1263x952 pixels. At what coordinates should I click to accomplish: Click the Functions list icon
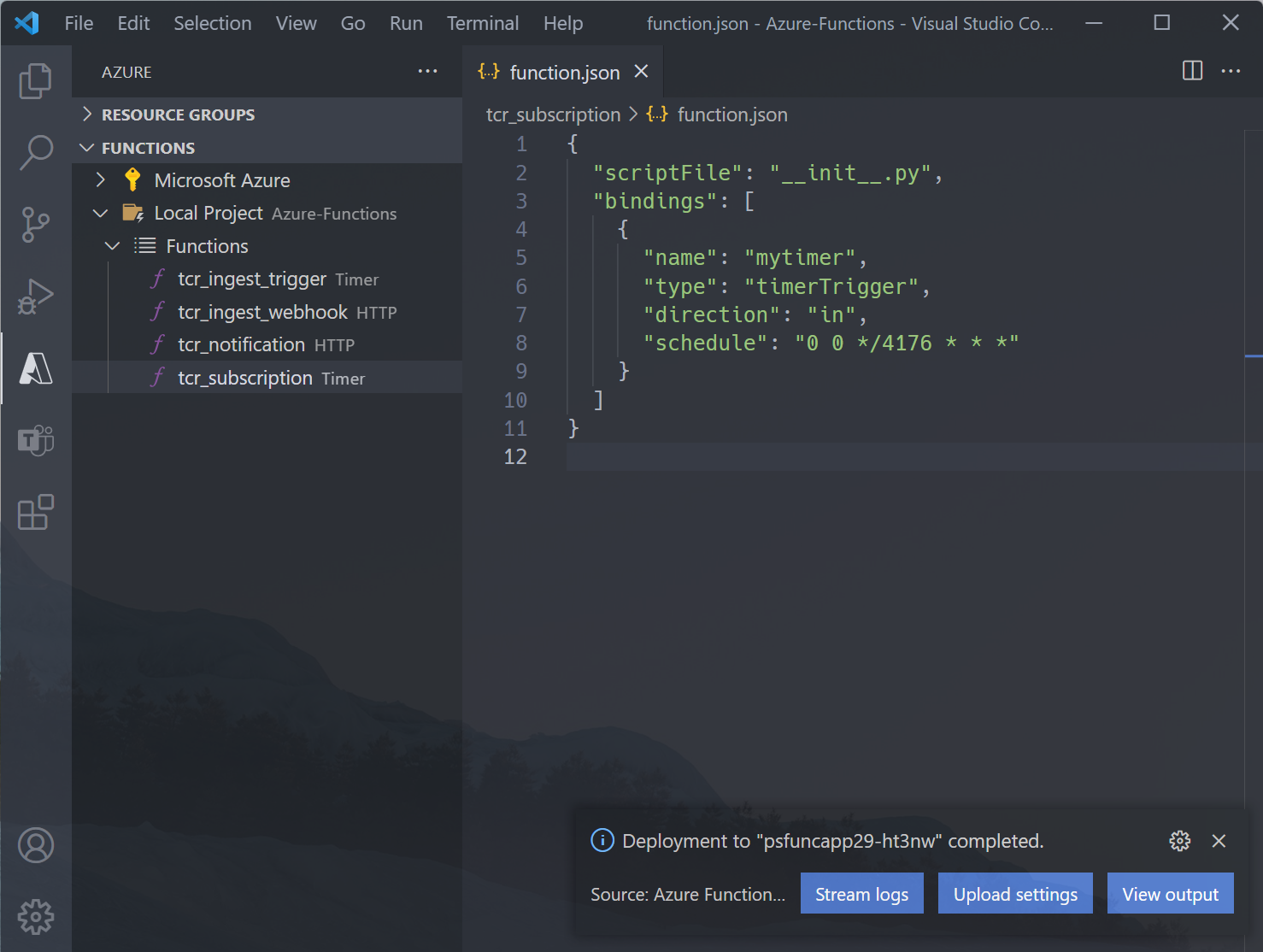coord(144,246)
